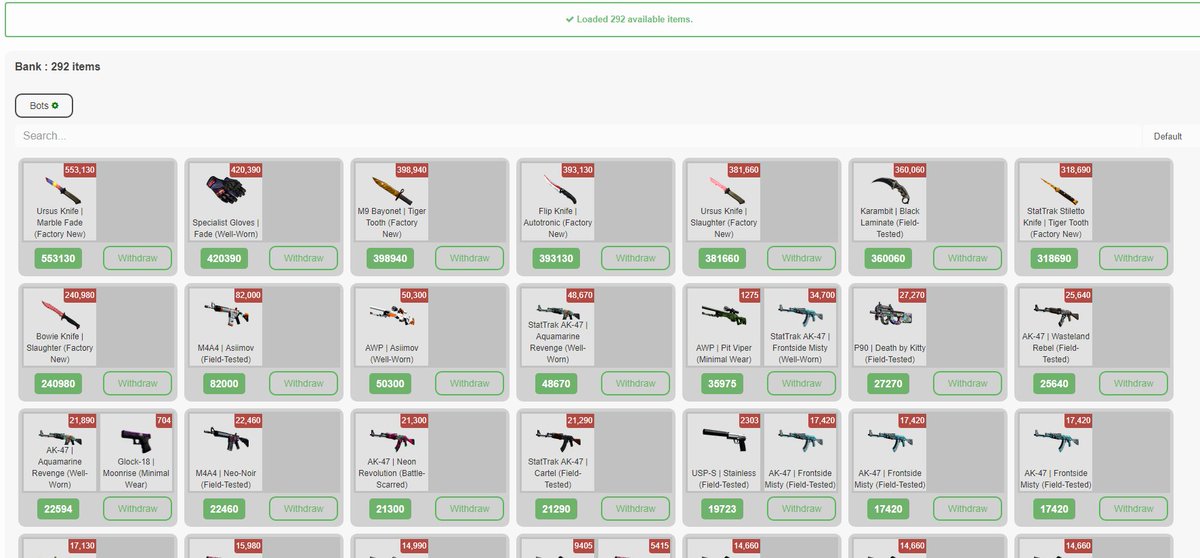
Task: Select StatTrak AK-47 Frontside Misty Well-Worn
Action: click(801, 327)
